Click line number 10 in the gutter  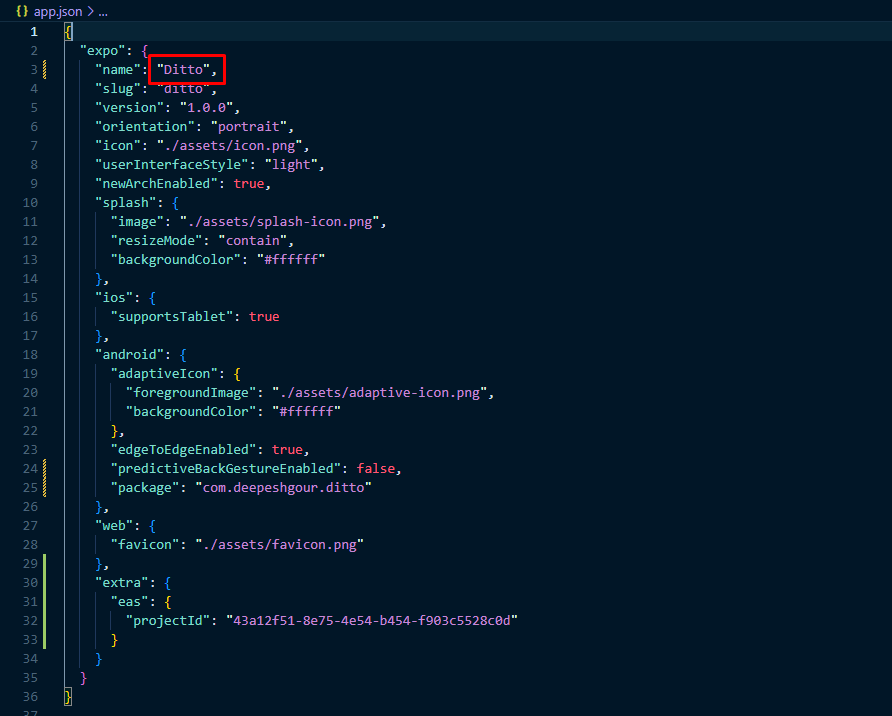click(x=32, y=202)
